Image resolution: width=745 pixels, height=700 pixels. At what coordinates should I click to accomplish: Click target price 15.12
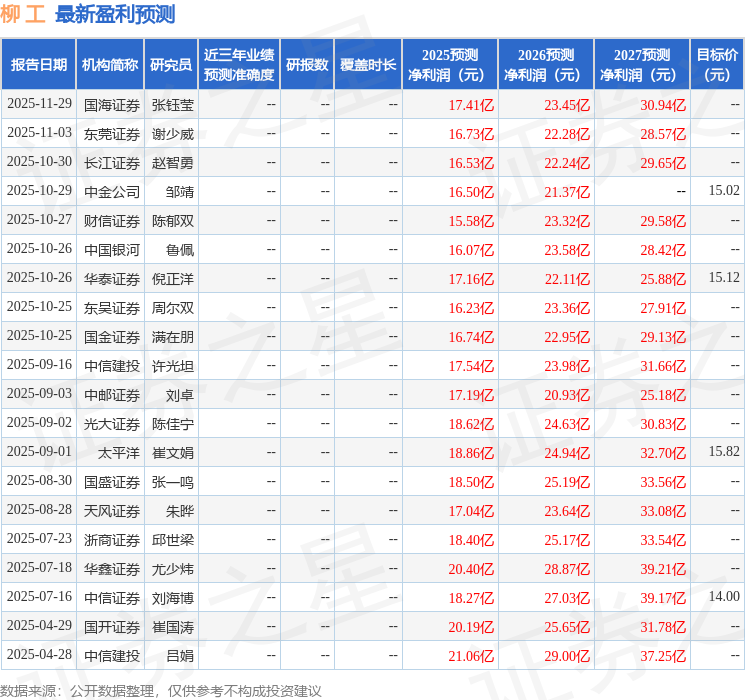(724, 278)
